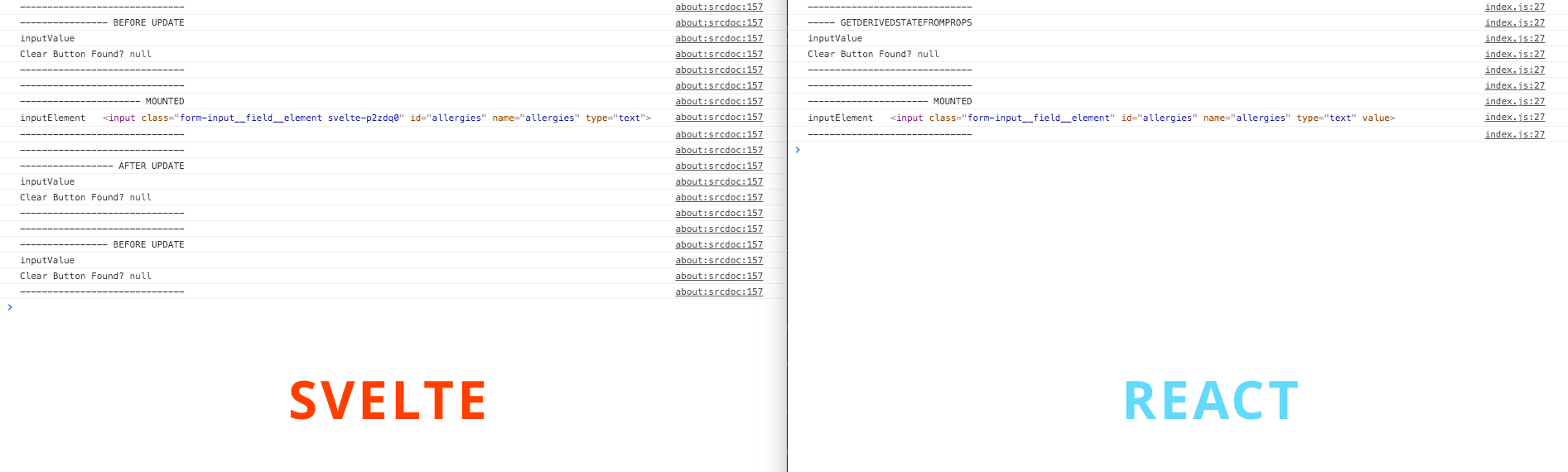Select the MOUNTED log line in Svelte console
This screenshot has height=472, width=1568.
coord(102,101)
